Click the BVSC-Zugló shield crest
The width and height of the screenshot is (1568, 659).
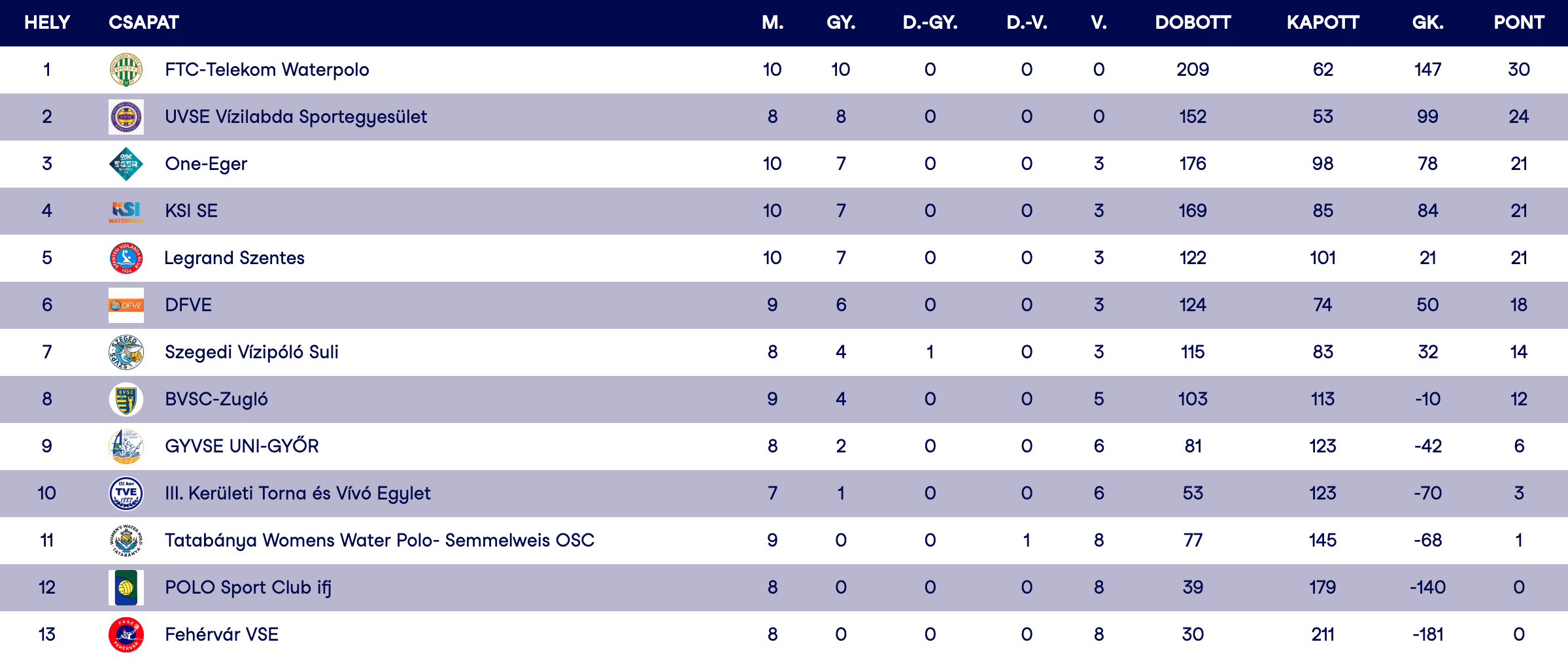point(126,399)
